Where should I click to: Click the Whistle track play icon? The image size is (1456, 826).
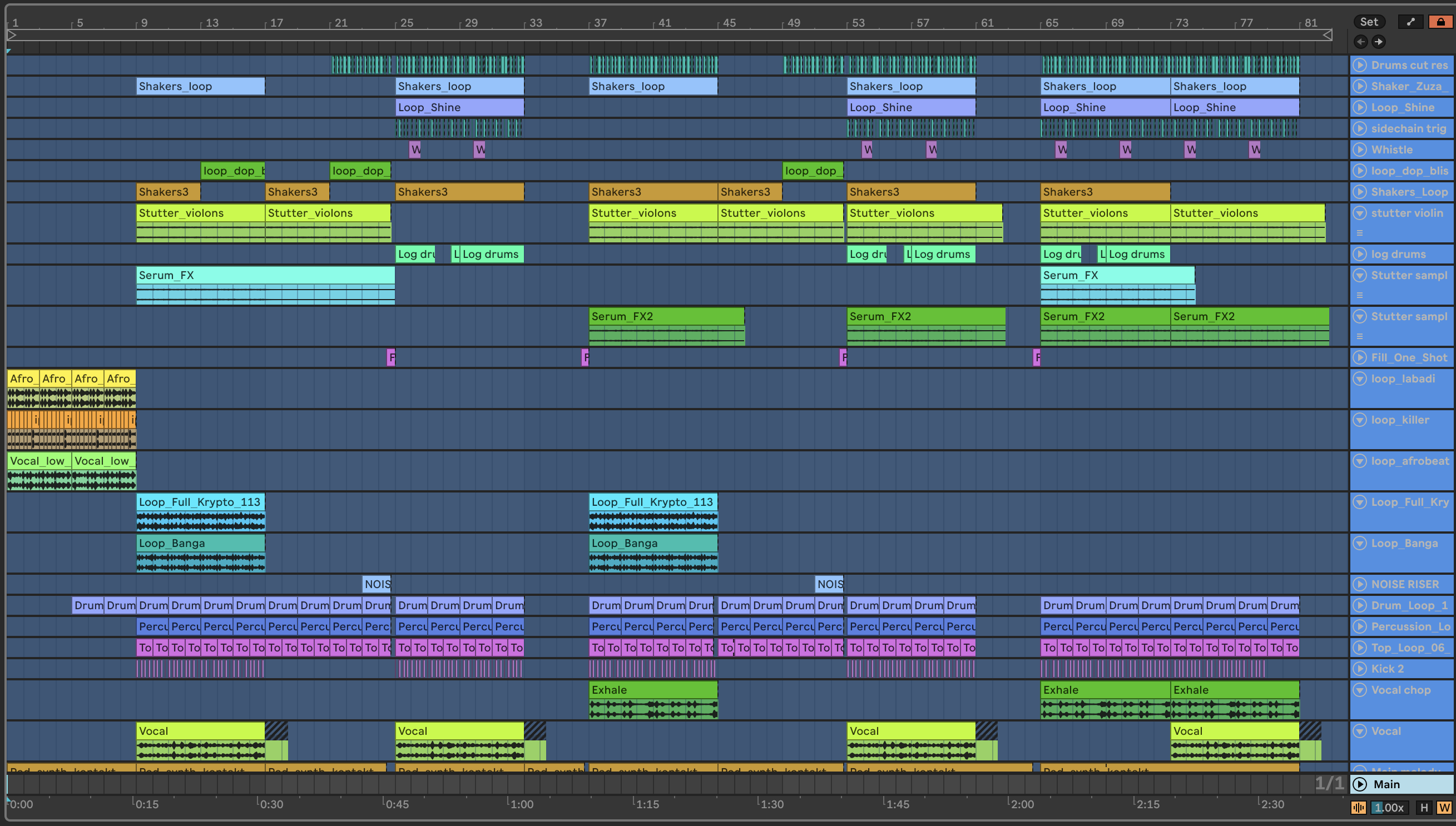click(x=1360, y=150)
